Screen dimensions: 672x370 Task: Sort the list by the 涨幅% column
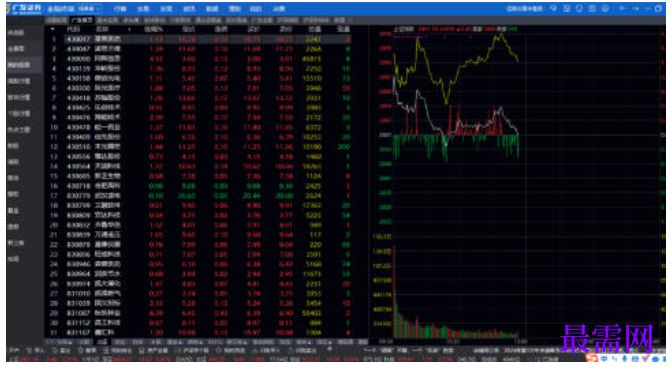point(153,29)
